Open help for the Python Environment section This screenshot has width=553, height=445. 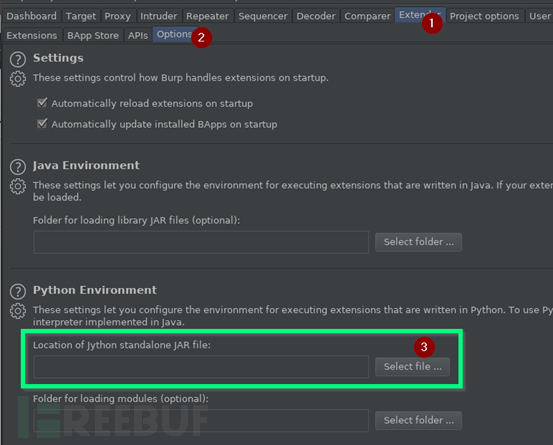point(18,292)
